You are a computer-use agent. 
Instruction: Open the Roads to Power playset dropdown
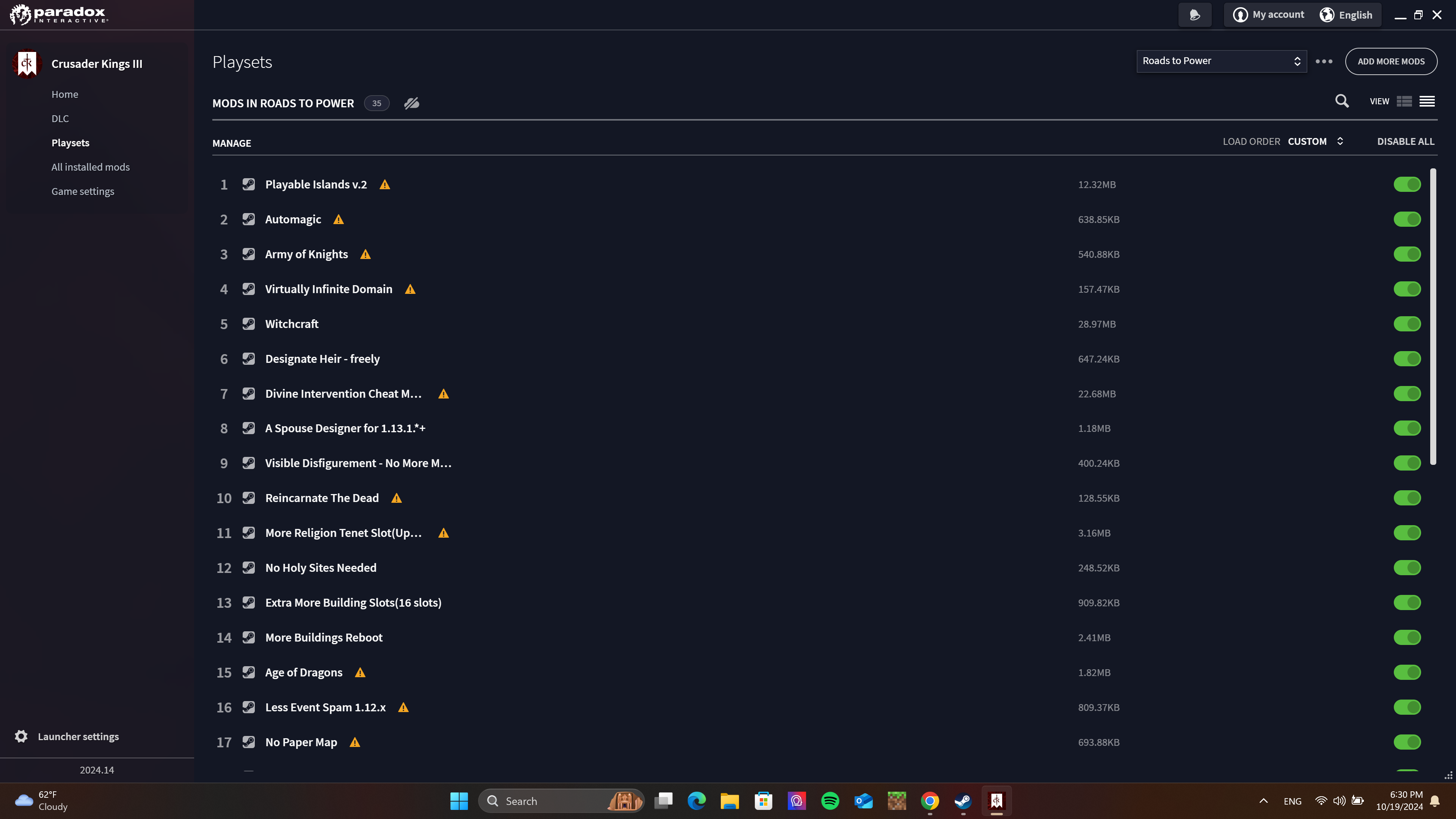coord(1221,61)
